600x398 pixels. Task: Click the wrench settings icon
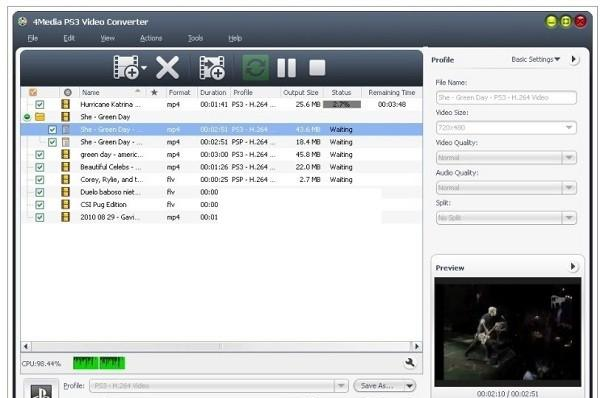(409, 362)
